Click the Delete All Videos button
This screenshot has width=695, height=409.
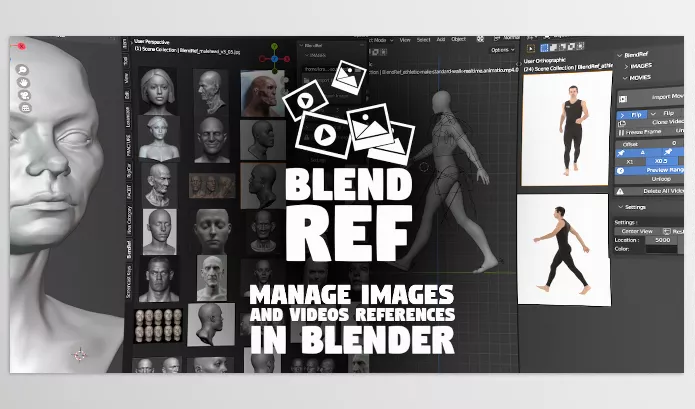tap(650, 191)
